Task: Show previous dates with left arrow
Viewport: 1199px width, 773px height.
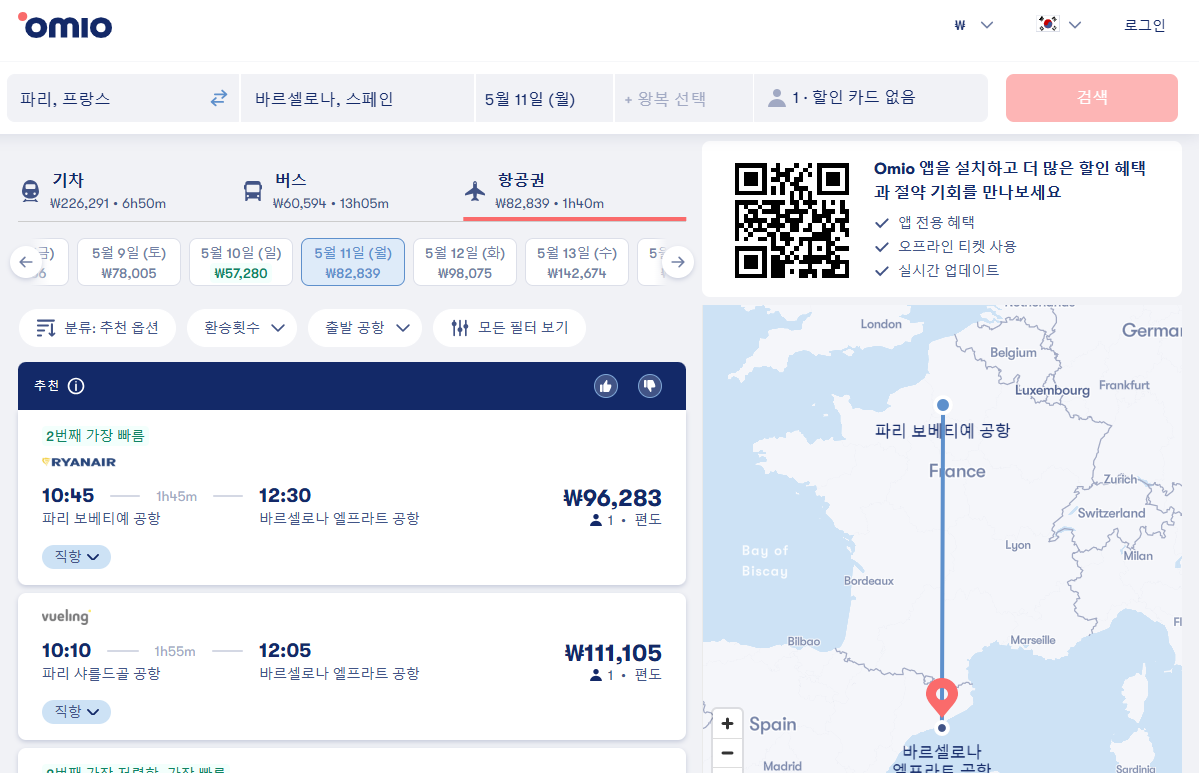Action: click(26, 262)
